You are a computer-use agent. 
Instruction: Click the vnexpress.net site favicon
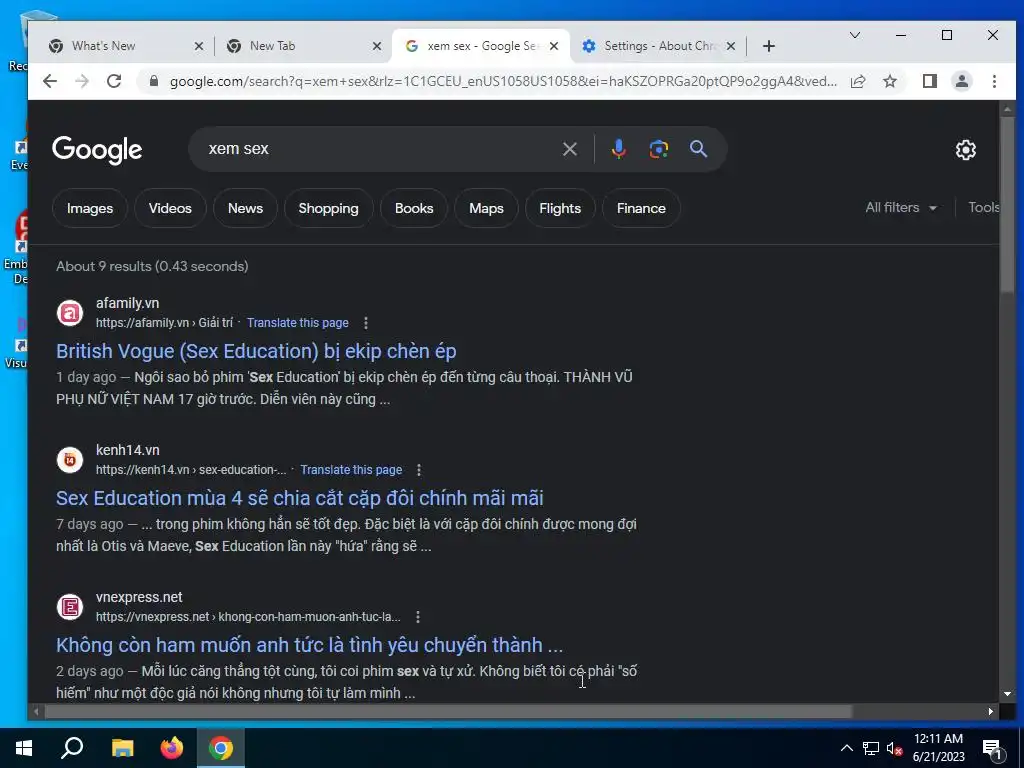point(70,607)
